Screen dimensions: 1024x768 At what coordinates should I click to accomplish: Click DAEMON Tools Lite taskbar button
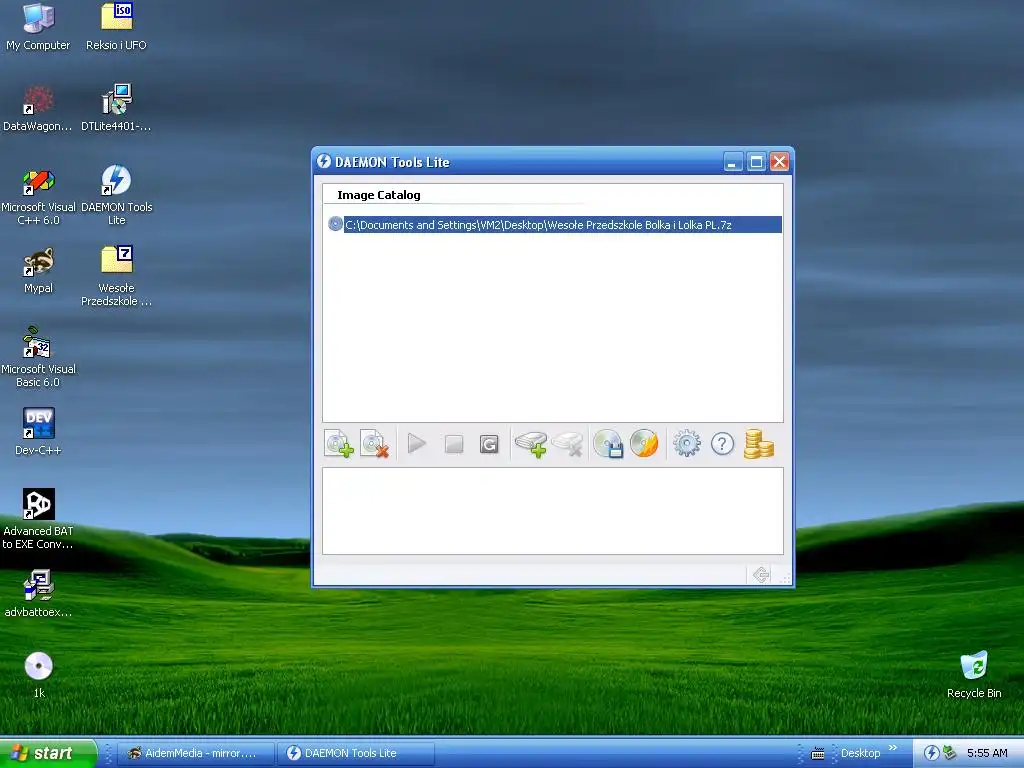(356, 753)
